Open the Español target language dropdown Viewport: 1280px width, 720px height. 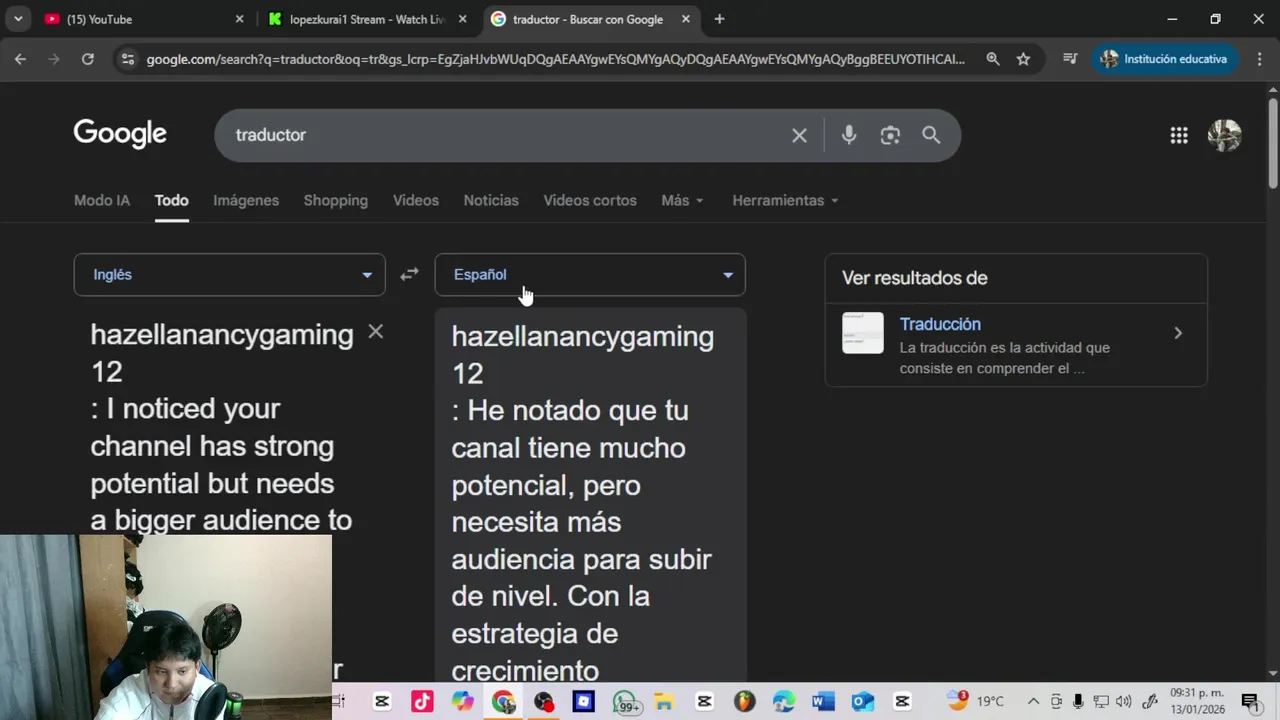coord(590,274)
